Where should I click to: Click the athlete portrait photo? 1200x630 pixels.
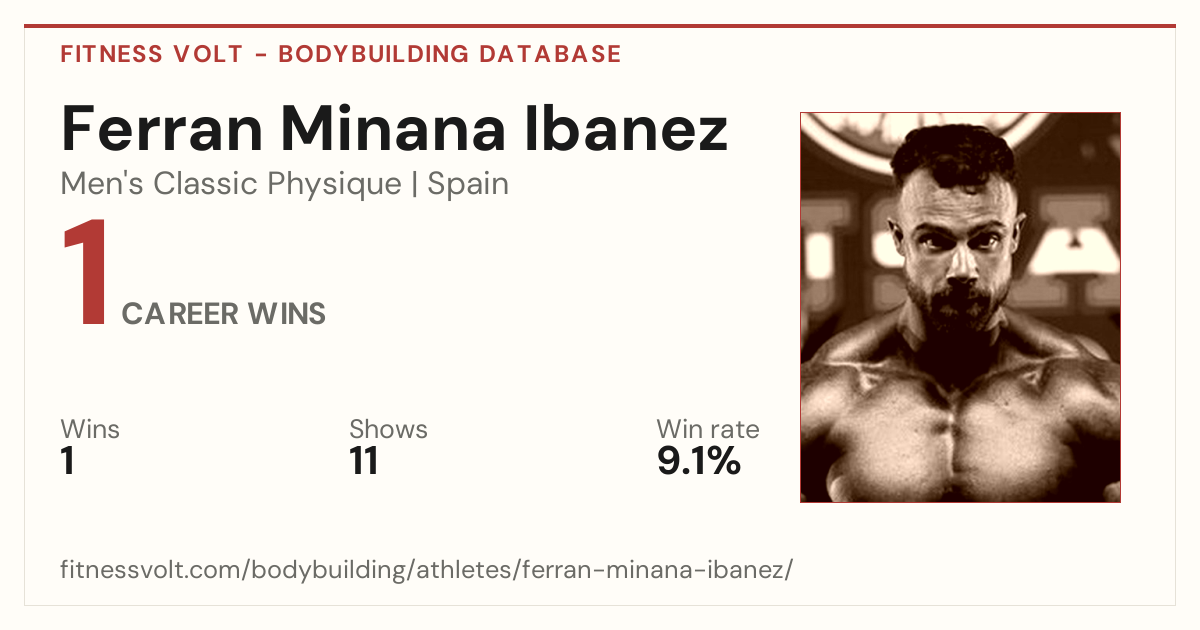click(960, 307)
